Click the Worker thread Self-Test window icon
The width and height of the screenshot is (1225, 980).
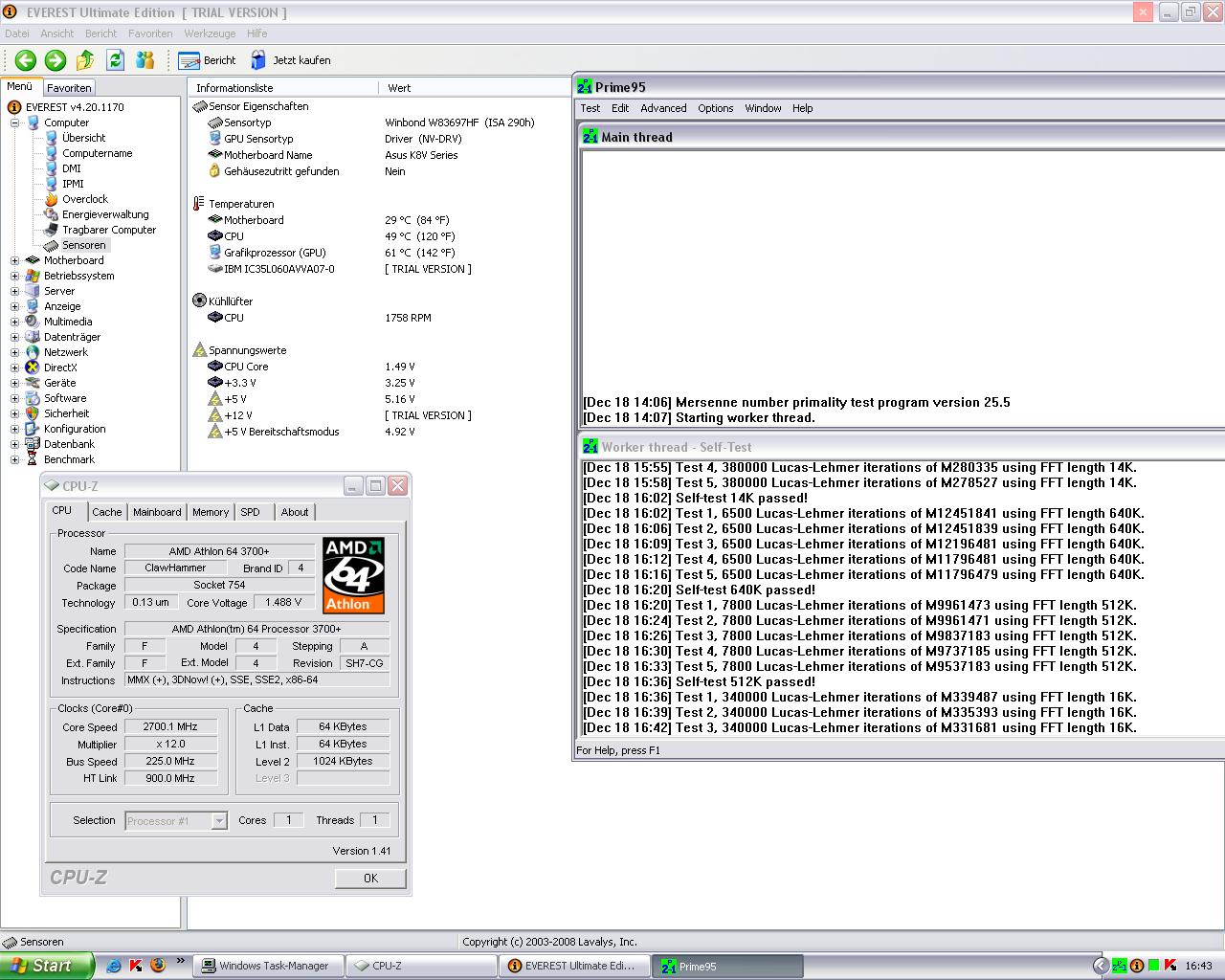(x=590, y=447)
